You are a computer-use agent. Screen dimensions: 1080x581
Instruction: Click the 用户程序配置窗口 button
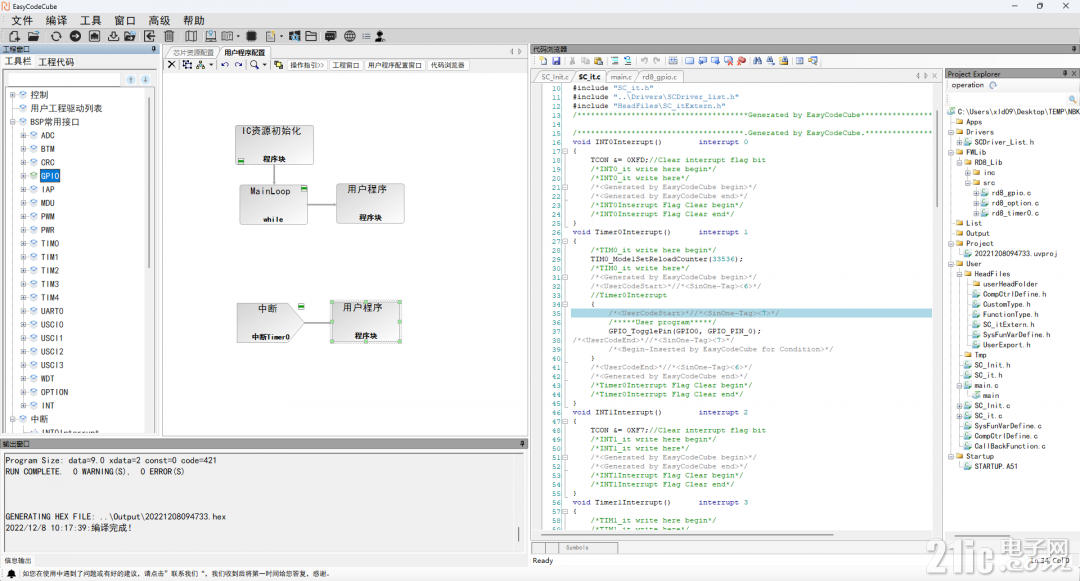(395, 65)
